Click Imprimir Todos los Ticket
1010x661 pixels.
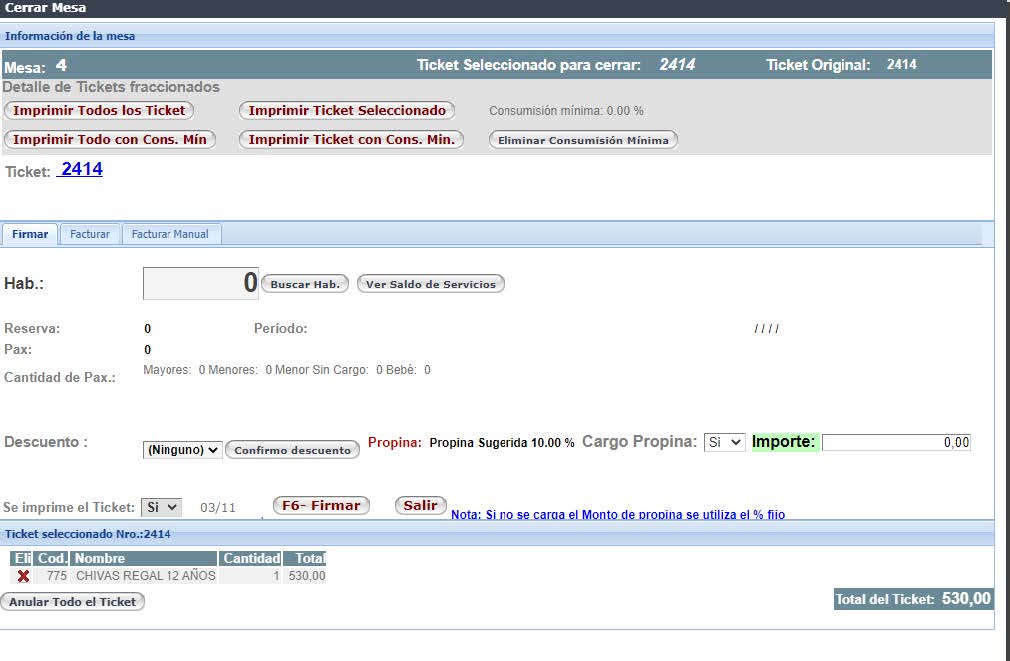point(98,110)
